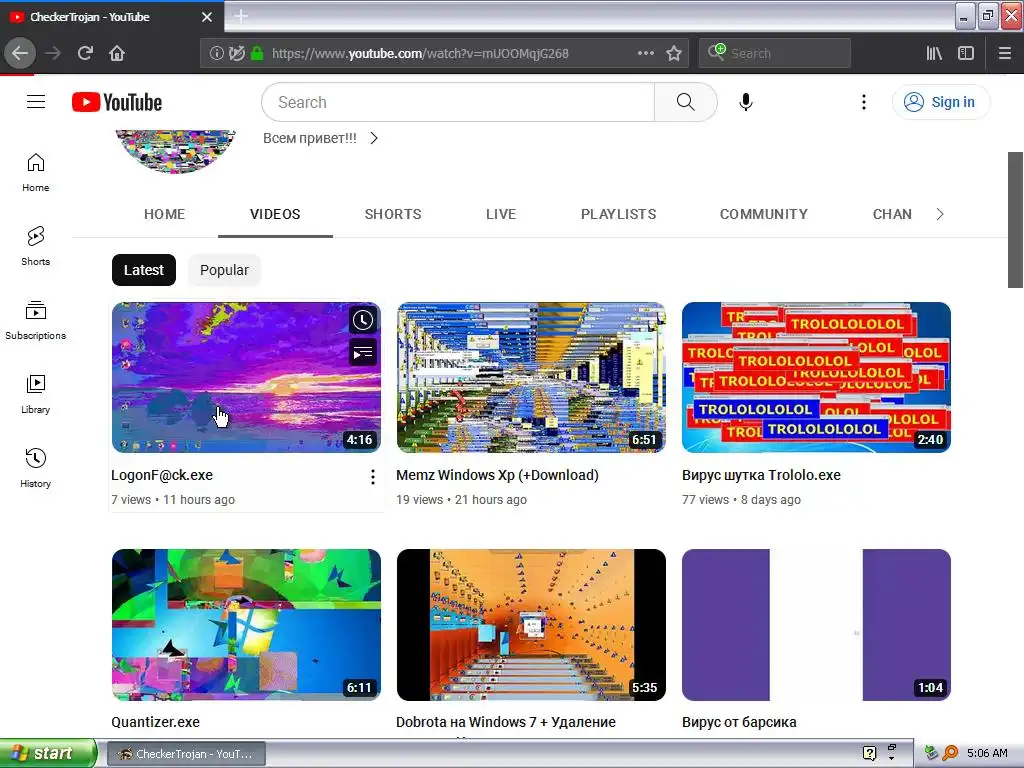This screenshot has width=1024, height=768.
Task: Click the channel avatar image
Action: pos(175,152)
